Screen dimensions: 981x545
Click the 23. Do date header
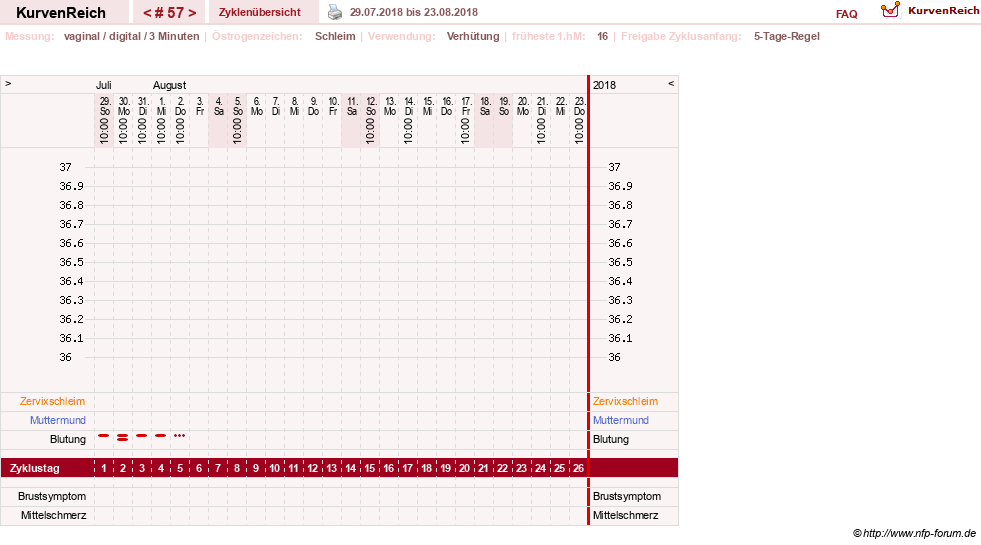[x=579, y=106]
